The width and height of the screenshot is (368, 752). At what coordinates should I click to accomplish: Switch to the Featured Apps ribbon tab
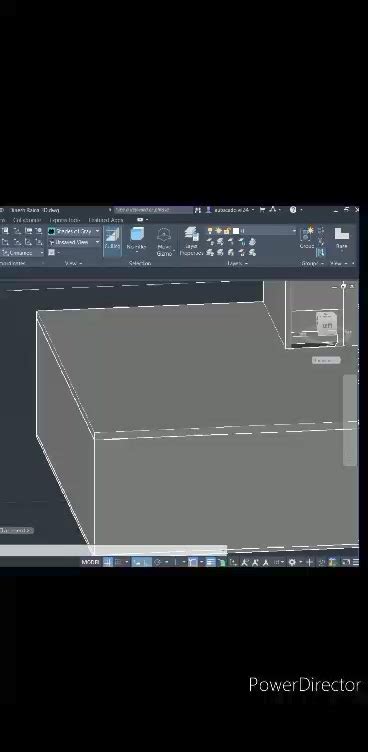pyautogui.click(x=106, y=220)
